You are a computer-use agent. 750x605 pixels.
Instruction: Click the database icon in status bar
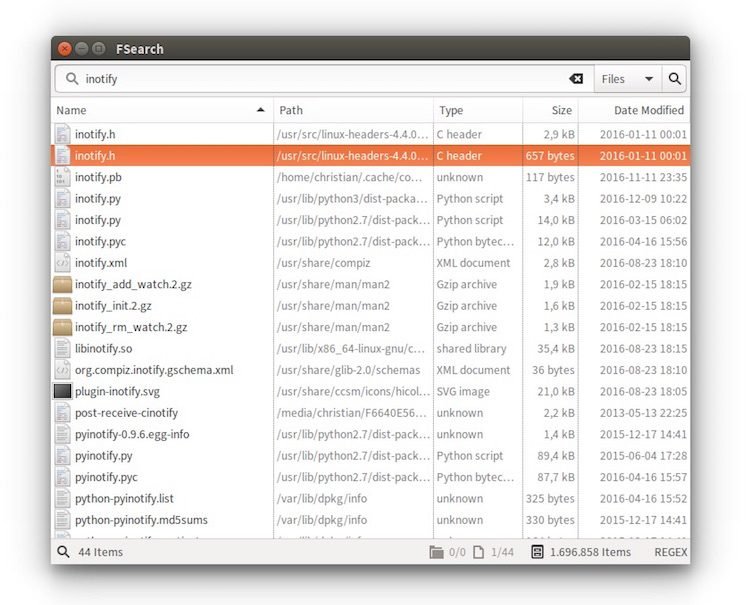coord(537,552)
